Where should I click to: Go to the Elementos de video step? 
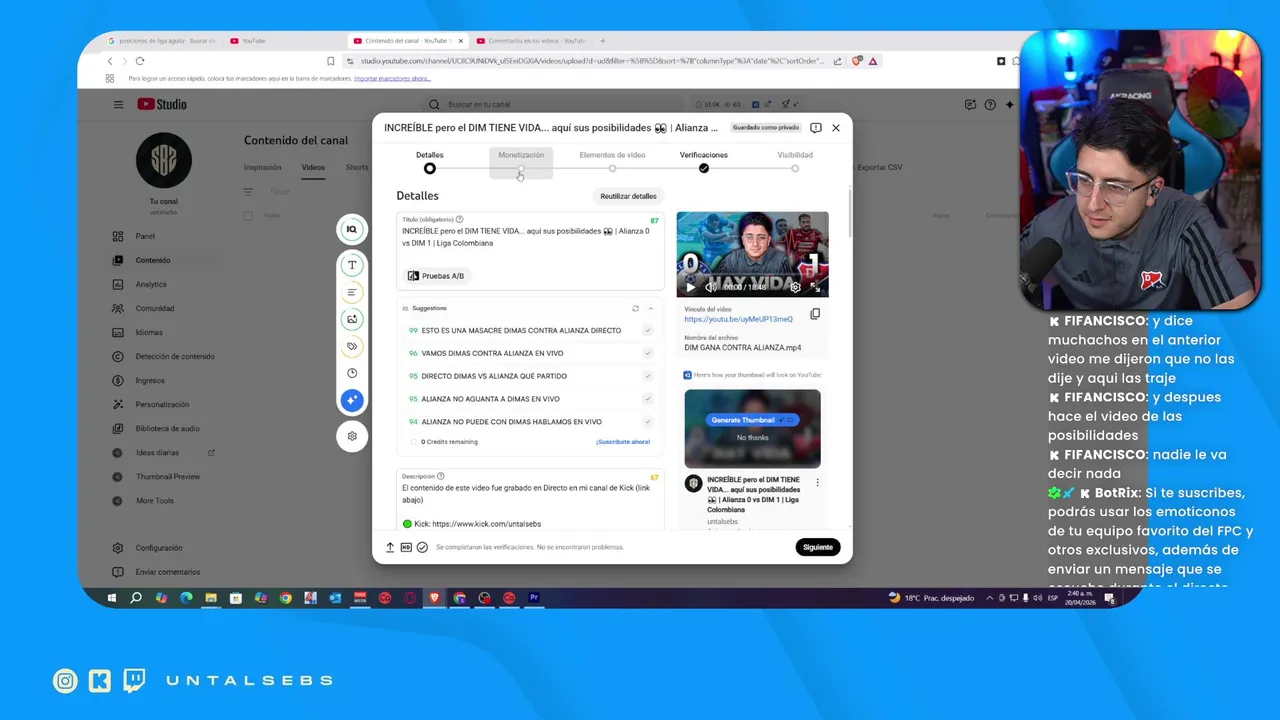click(x=612, y=162)
